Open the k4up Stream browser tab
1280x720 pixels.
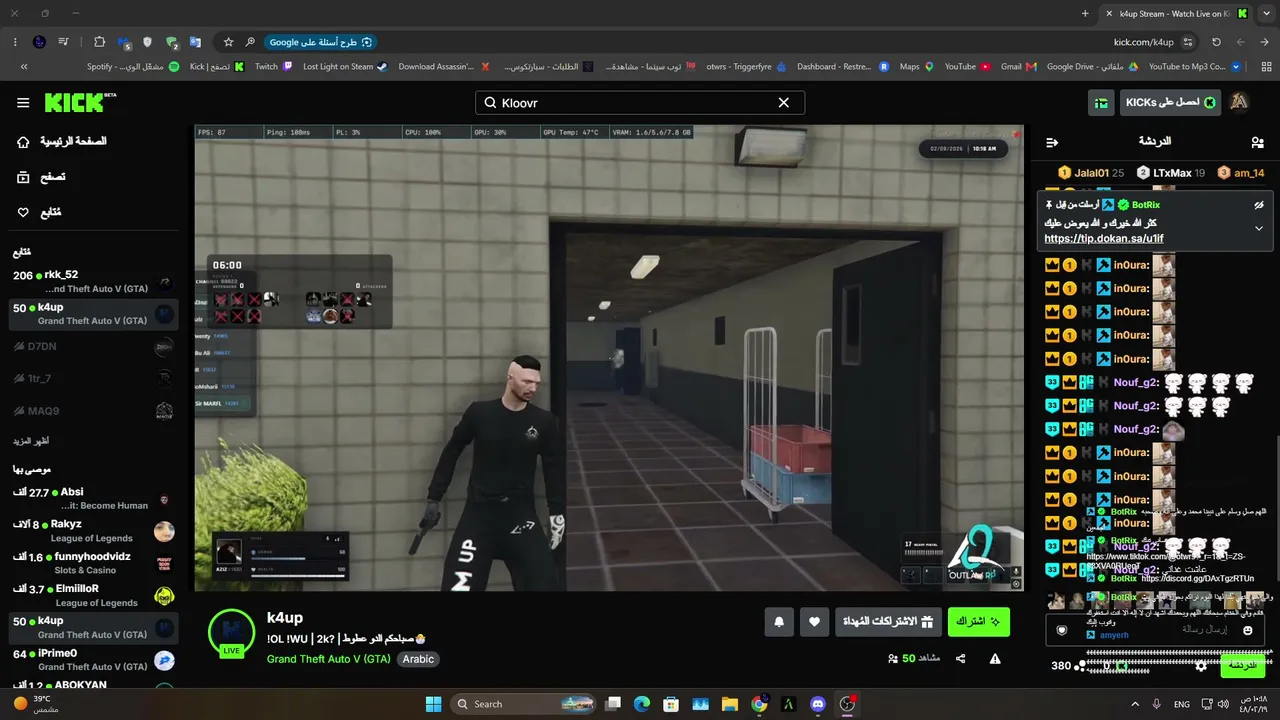1178,14
